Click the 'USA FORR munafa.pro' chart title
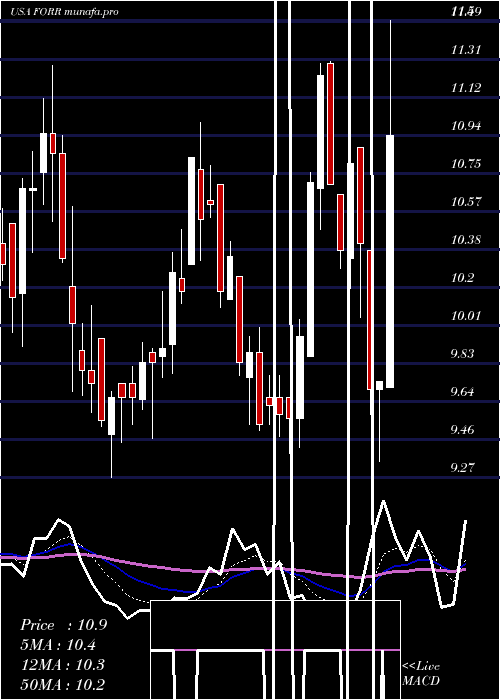 65,12
